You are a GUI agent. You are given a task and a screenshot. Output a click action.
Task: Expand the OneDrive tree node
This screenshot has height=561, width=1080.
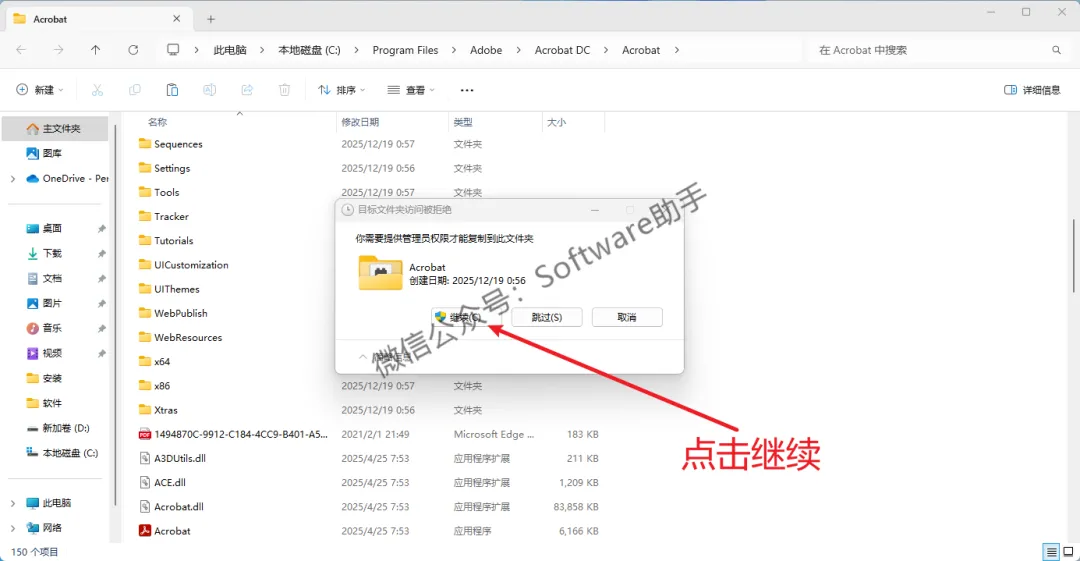12,178
